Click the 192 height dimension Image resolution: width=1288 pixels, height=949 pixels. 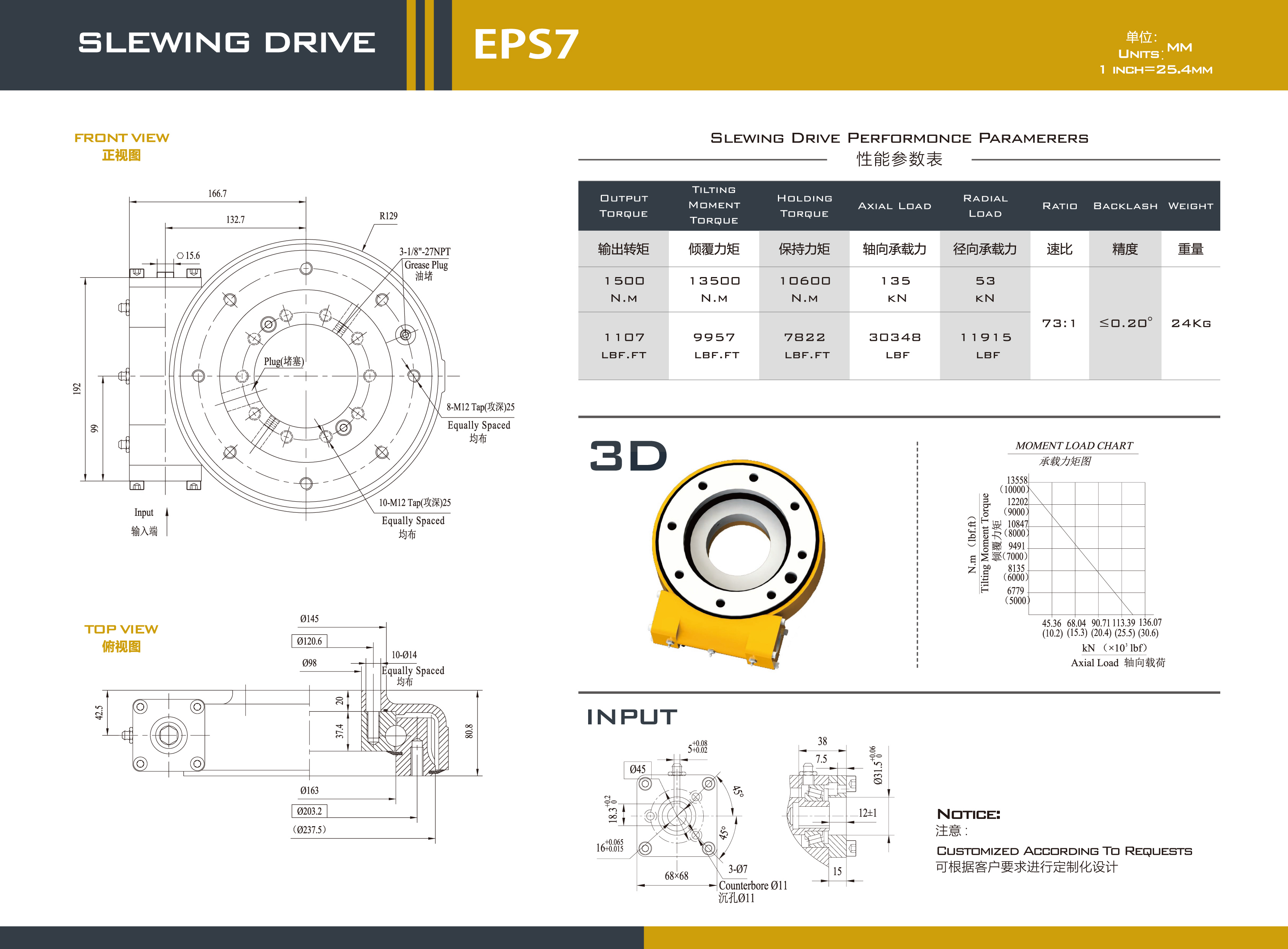77,388
